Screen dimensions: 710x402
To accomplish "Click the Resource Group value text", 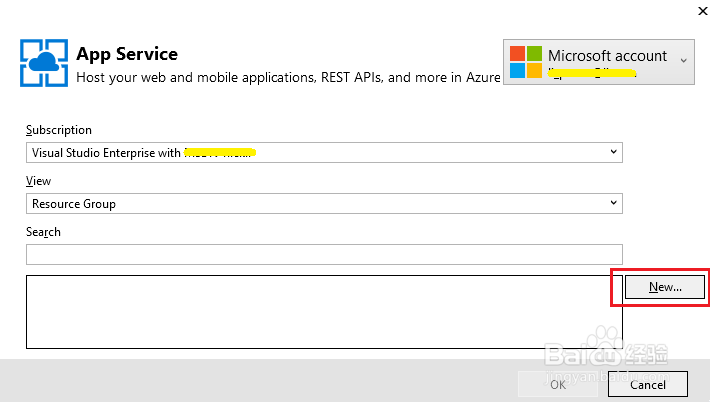I will (x=74, y=204).
